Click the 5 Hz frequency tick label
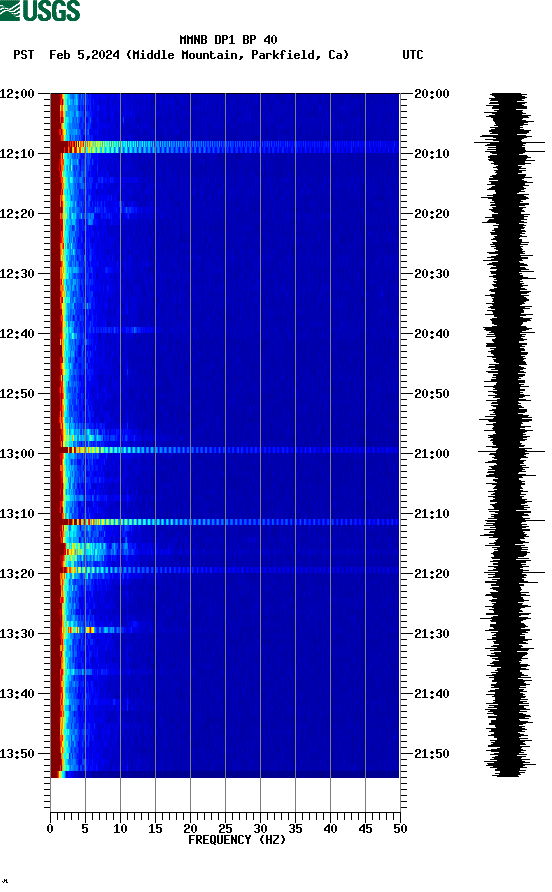552x892 pixels. pyautogui.click(x=85, y=829)
